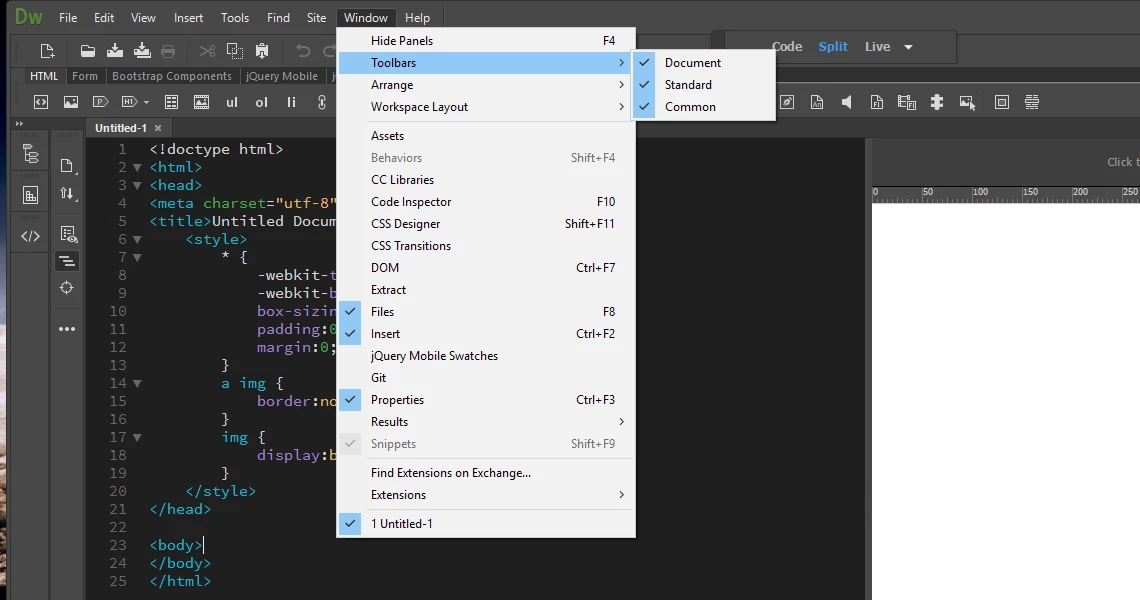The width and height of the screenshot is (1140, 600).
Task: Insert Rollover Image icon
Action: (967, 103)
